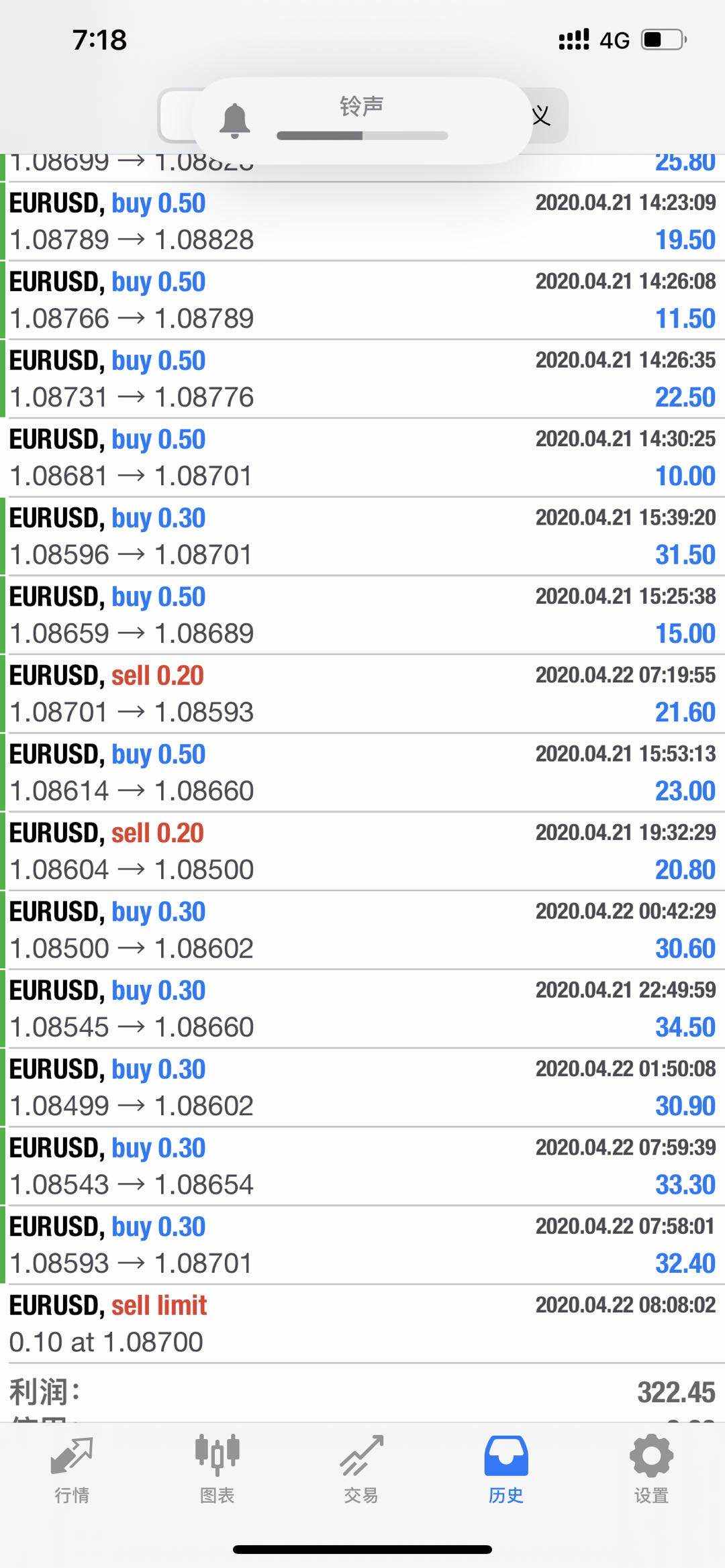725x1568 pixels.
Task: Open the sell 0.20 trade at 19:32:29
Action: pos(362,851)
